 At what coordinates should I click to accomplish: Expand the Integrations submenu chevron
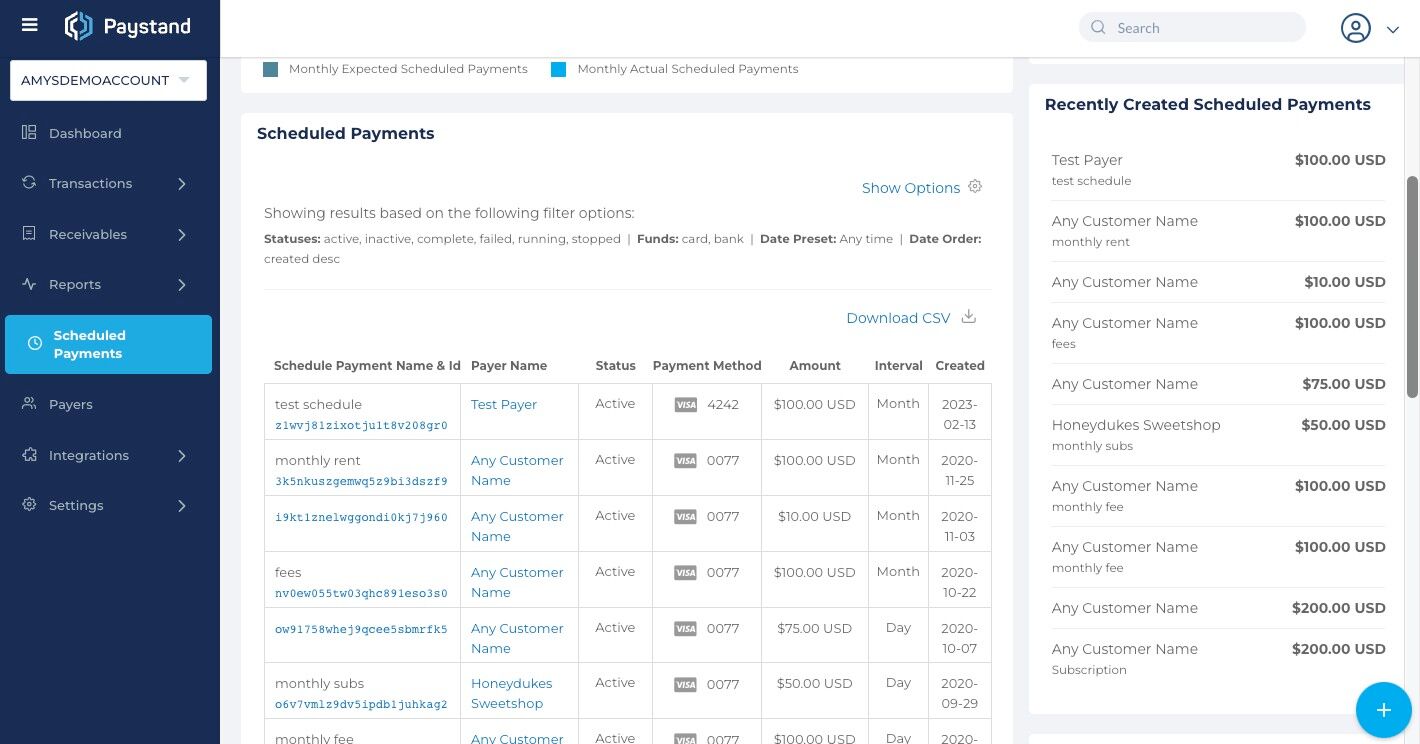pyautogui.click(x=182, y=456)
